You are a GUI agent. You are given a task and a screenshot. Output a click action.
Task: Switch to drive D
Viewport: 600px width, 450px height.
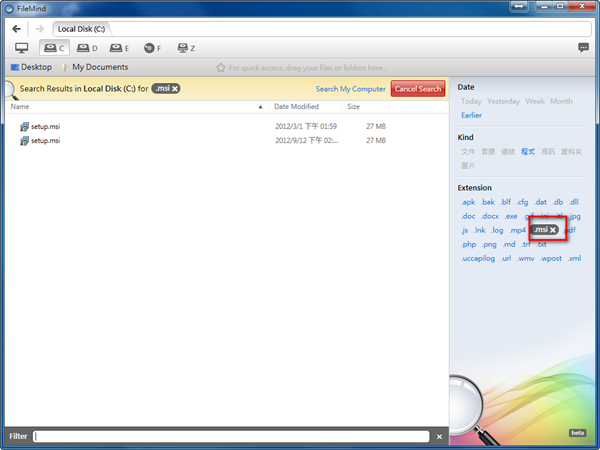pos(87,48)
